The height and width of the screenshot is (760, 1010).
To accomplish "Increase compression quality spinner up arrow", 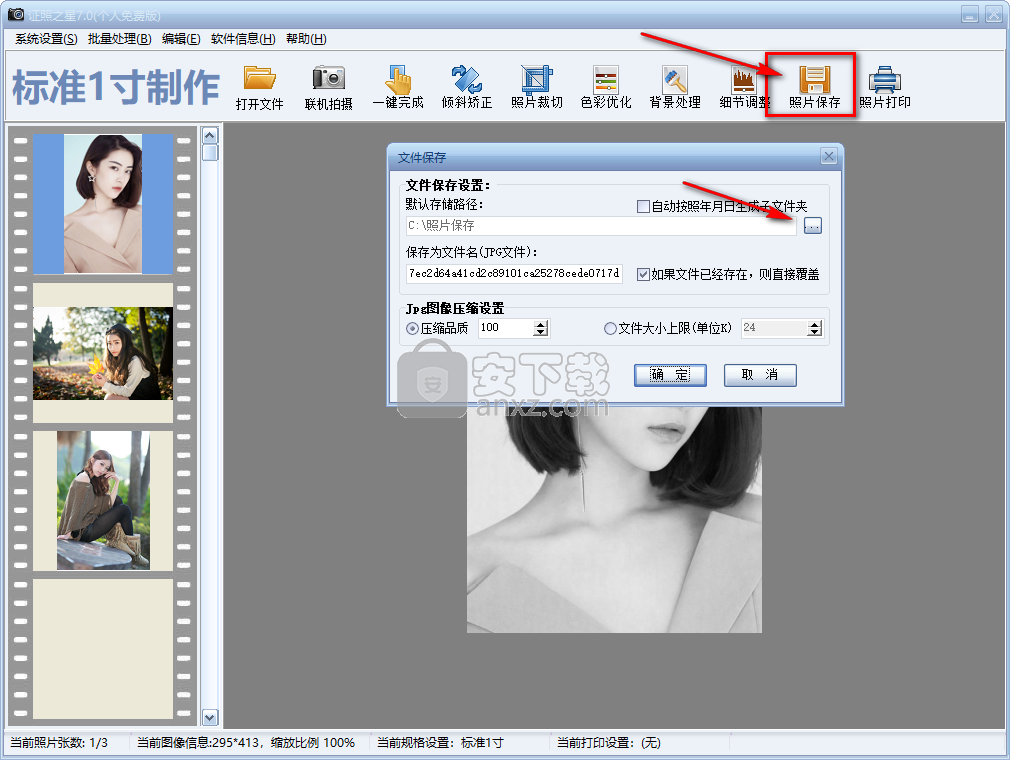I will [x=541, y=324].
